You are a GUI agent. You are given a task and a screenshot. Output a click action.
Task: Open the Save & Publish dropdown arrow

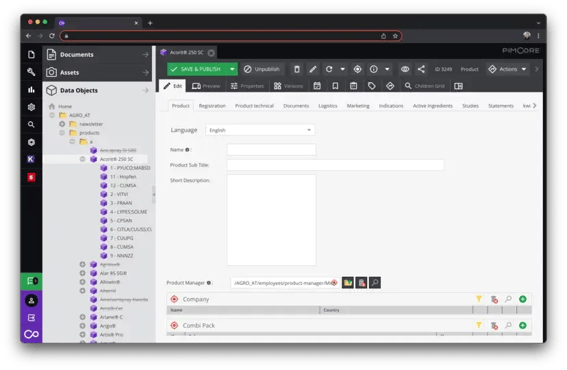(x=232, y=69)
